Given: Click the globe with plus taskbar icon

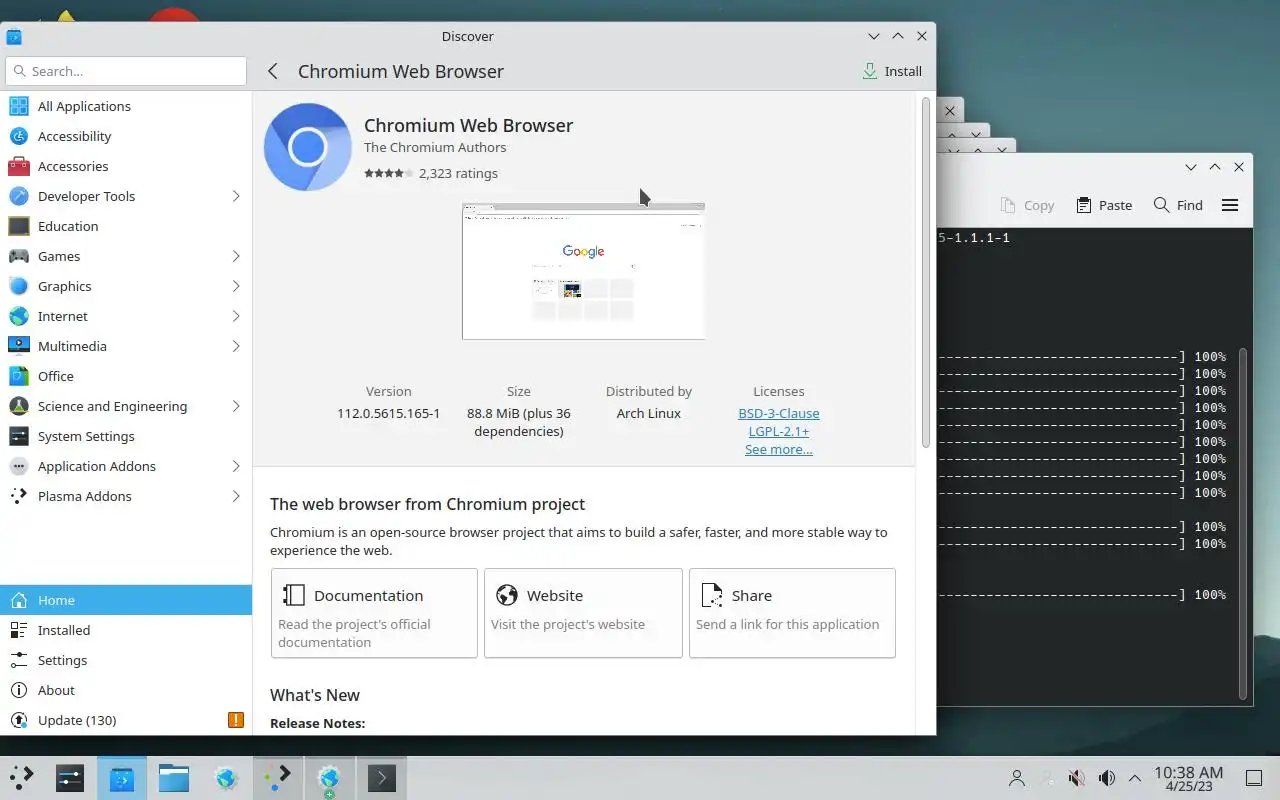Looking at the screenshot, I should [330, 777].
